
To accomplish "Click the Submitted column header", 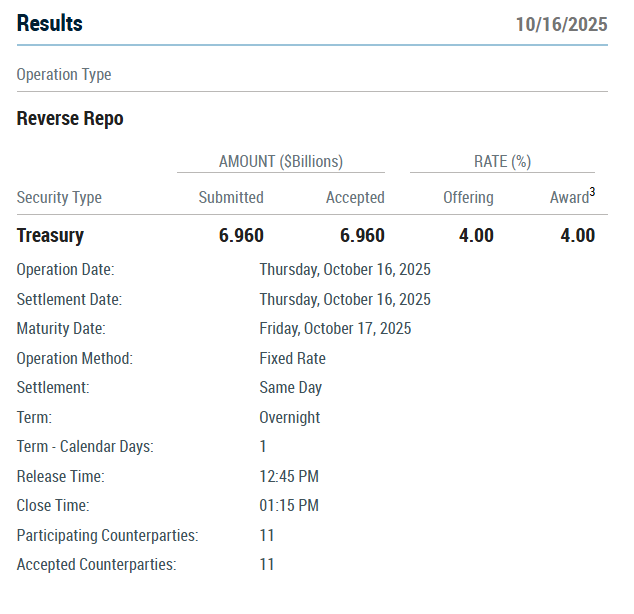I will 231,198.
